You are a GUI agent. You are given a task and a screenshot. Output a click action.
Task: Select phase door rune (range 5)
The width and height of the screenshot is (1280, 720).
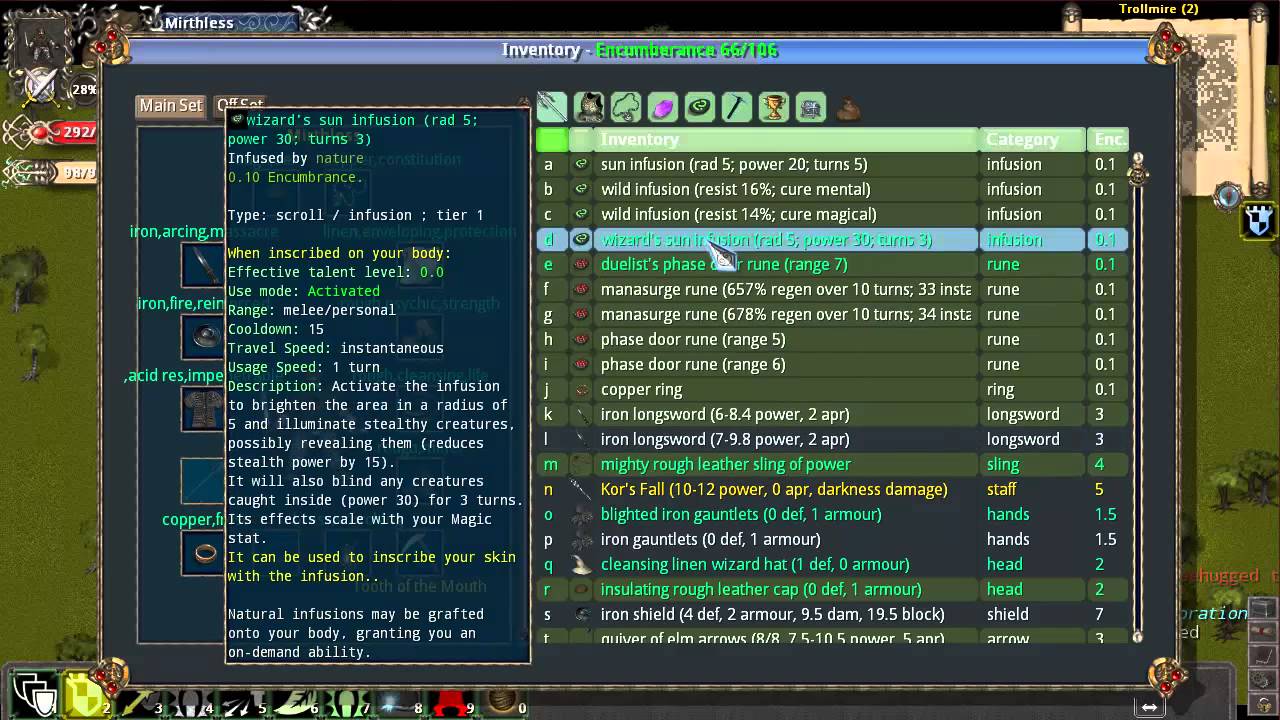tap(832, 339)
